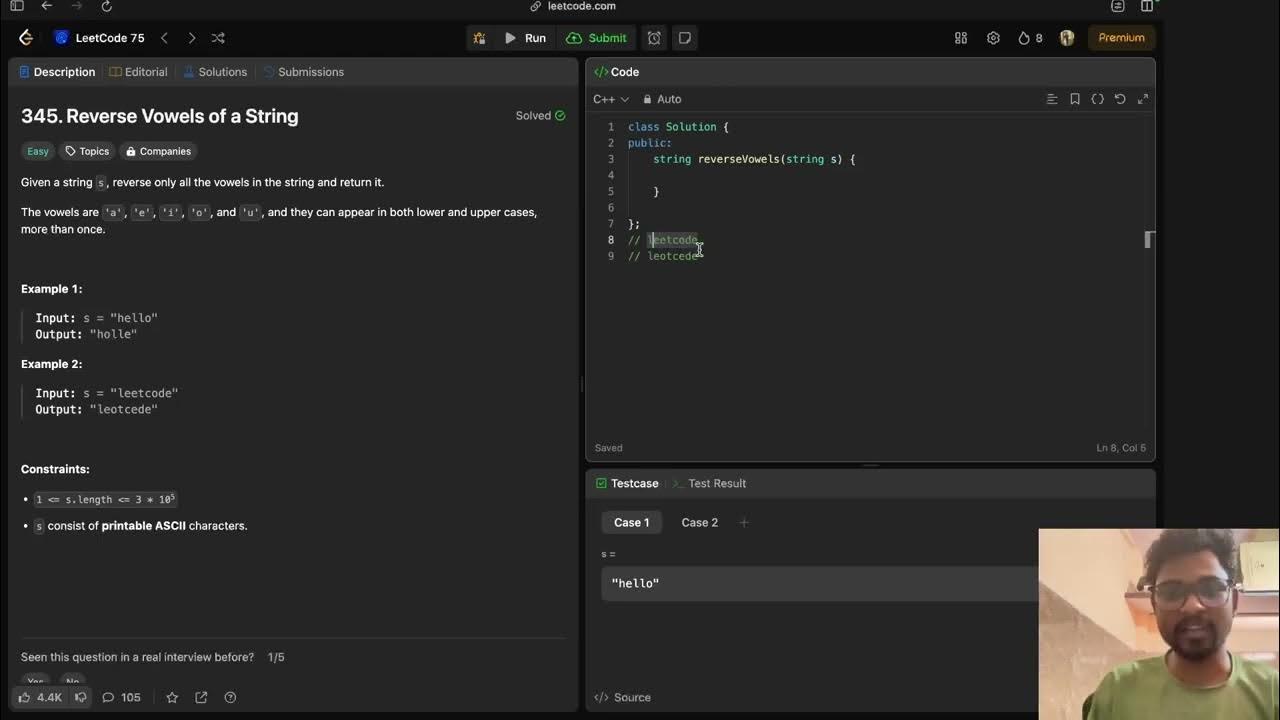The height and width of the screenshot is (720, 1280).
Task: Open the debugger icon beside Run
Action: pos(480,38)
